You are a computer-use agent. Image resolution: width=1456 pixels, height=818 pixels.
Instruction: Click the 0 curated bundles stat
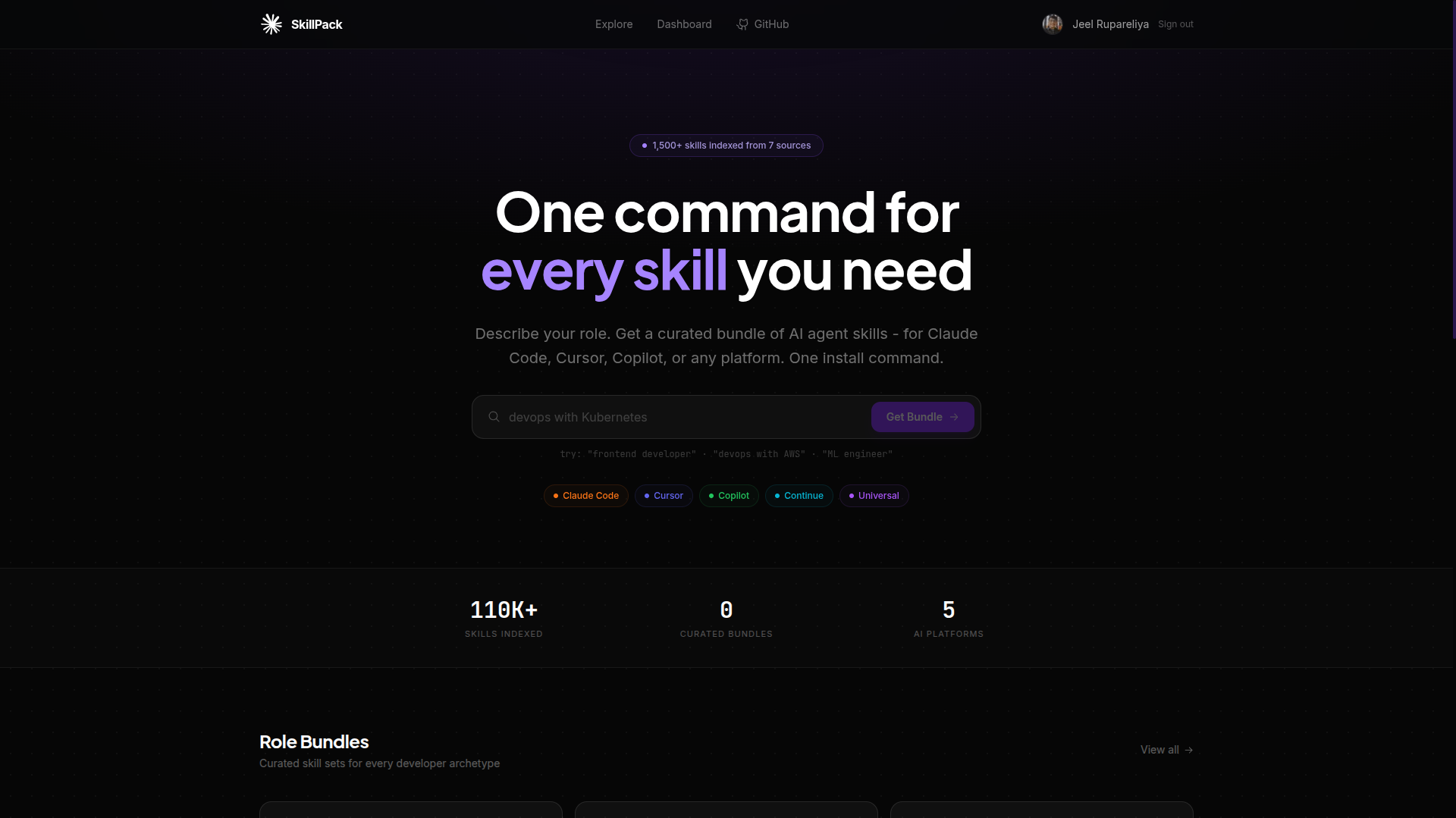pyautogui.click(x=726, y=619)
